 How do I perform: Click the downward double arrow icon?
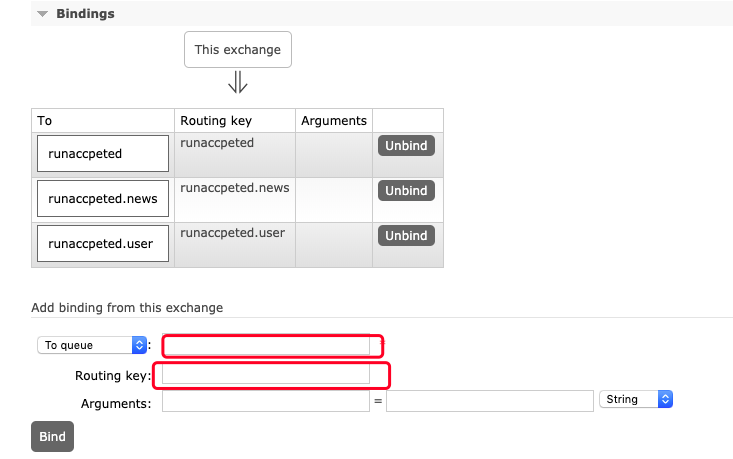pos(238,82)
